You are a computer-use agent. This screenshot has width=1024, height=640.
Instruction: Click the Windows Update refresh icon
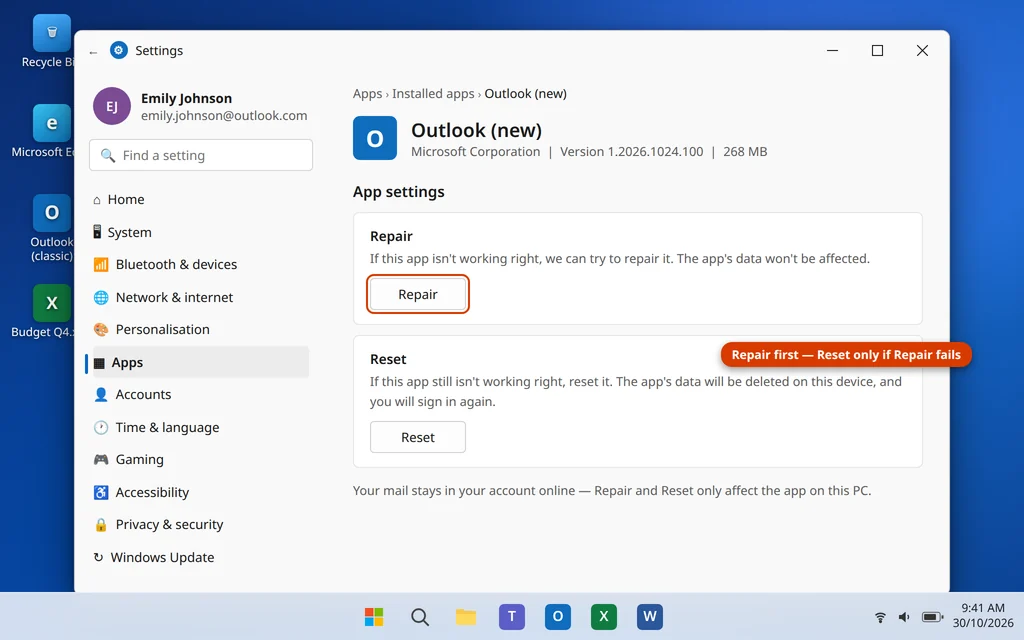[98, 557]
